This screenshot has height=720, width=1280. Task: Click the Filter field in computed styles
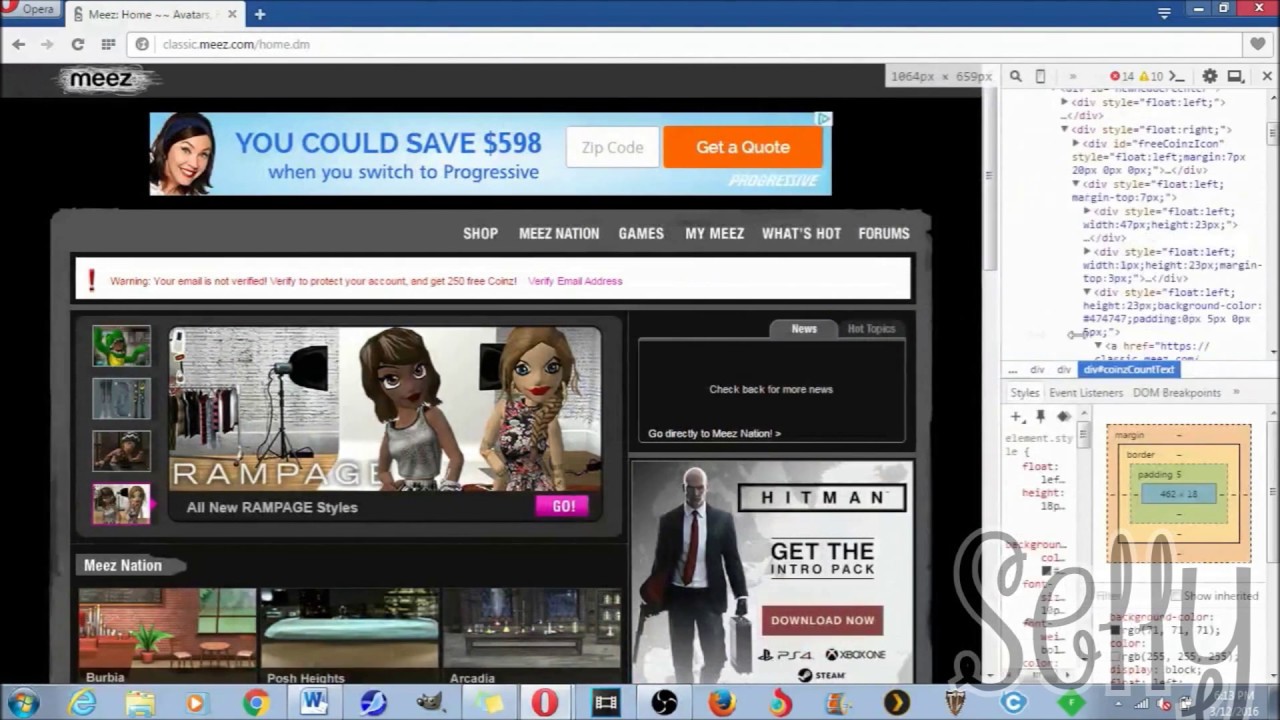1130,596
